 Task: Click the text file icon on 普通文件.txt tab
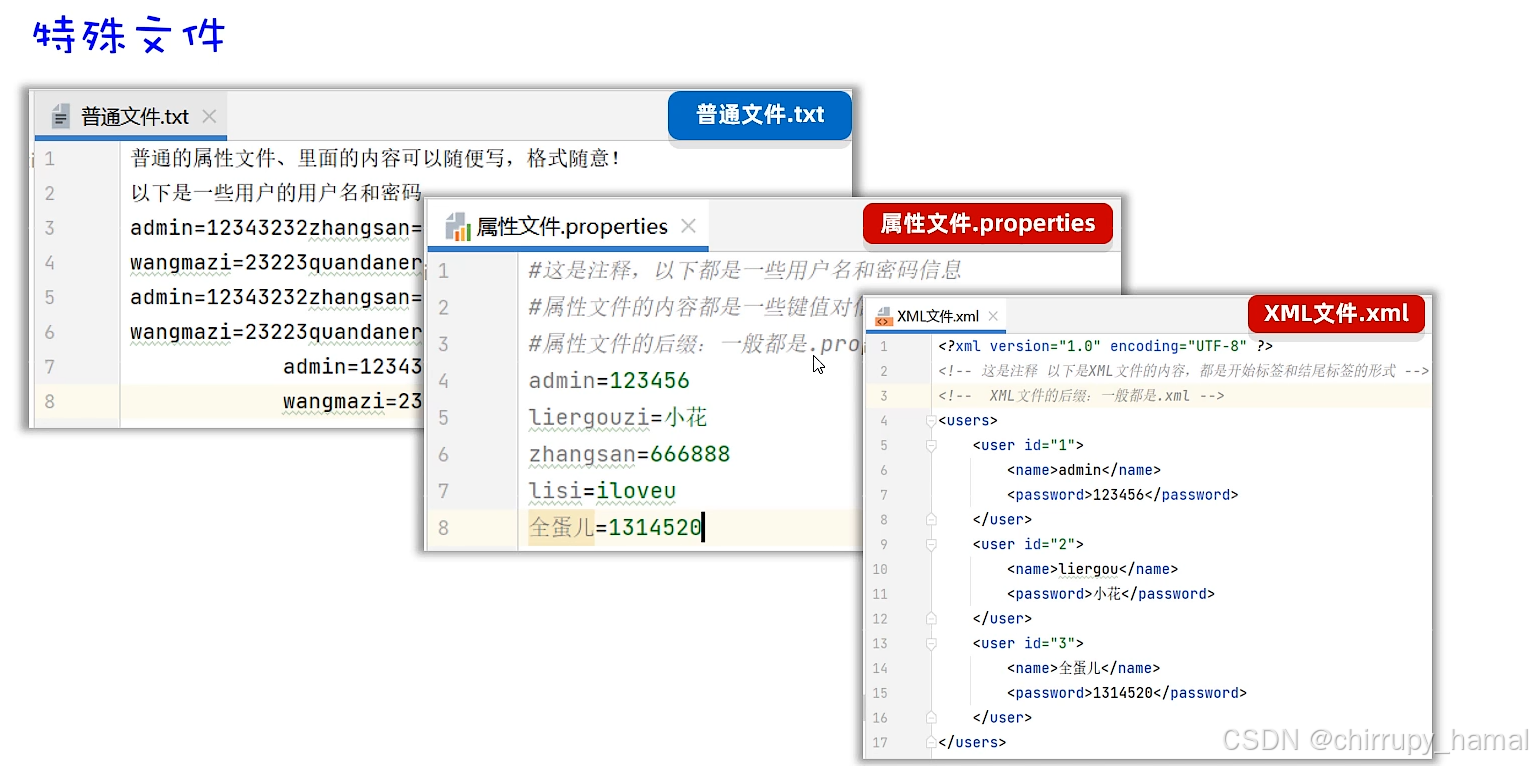coord(61,117)
